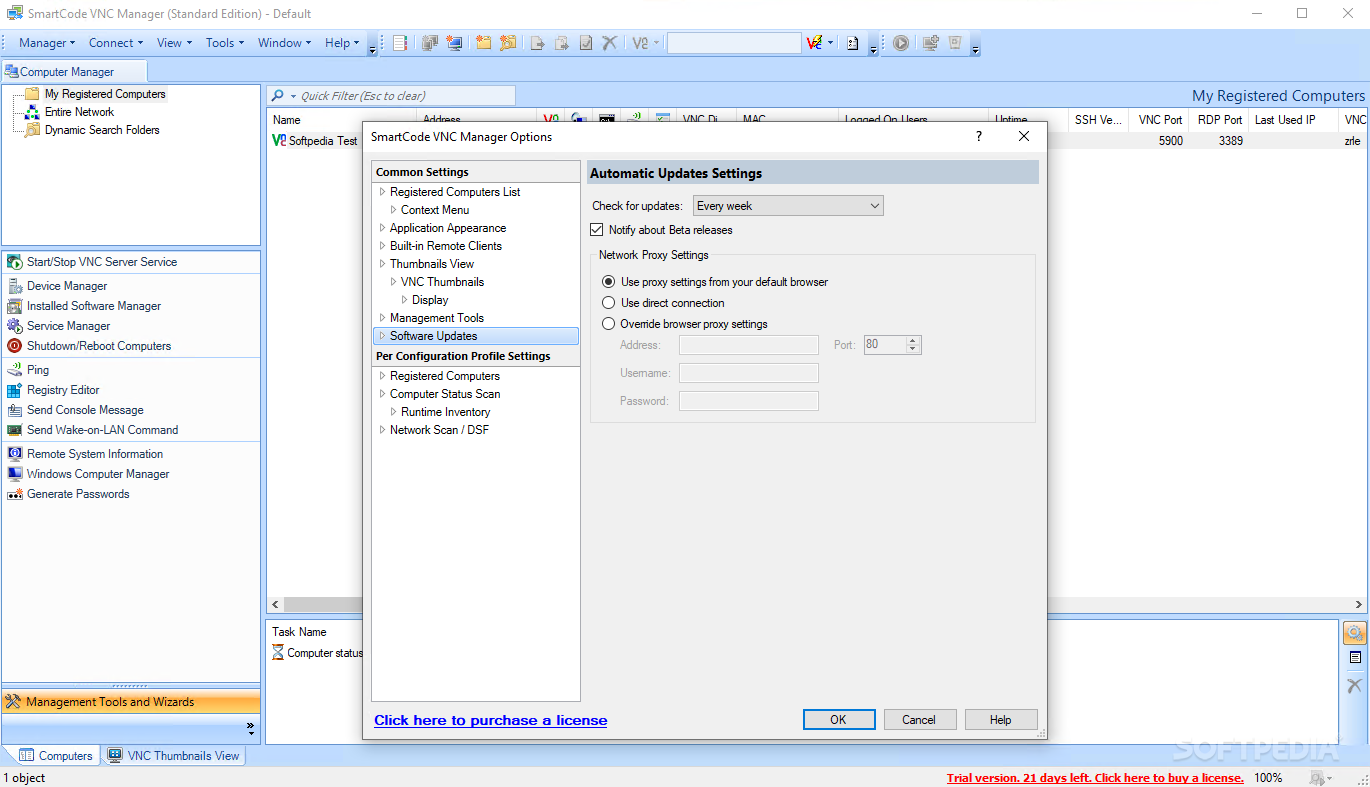Click Cancel in the Options dialog

pyautogui.click(x=919, y=720)
